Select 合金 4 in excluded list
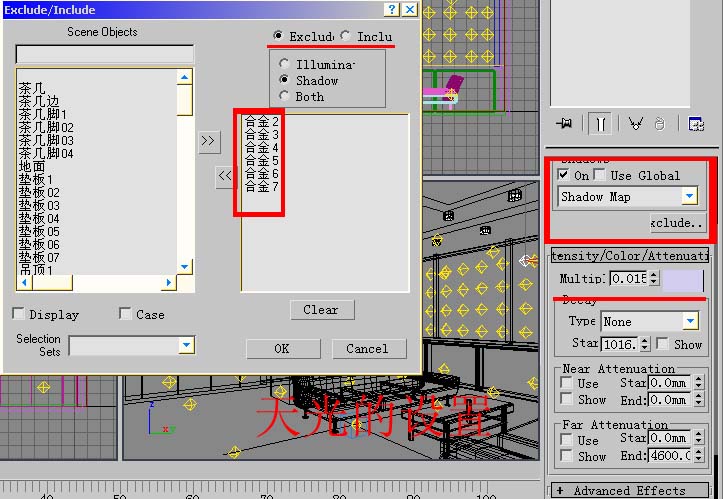This screenshot has width=723, height=499. click(261, 148)
